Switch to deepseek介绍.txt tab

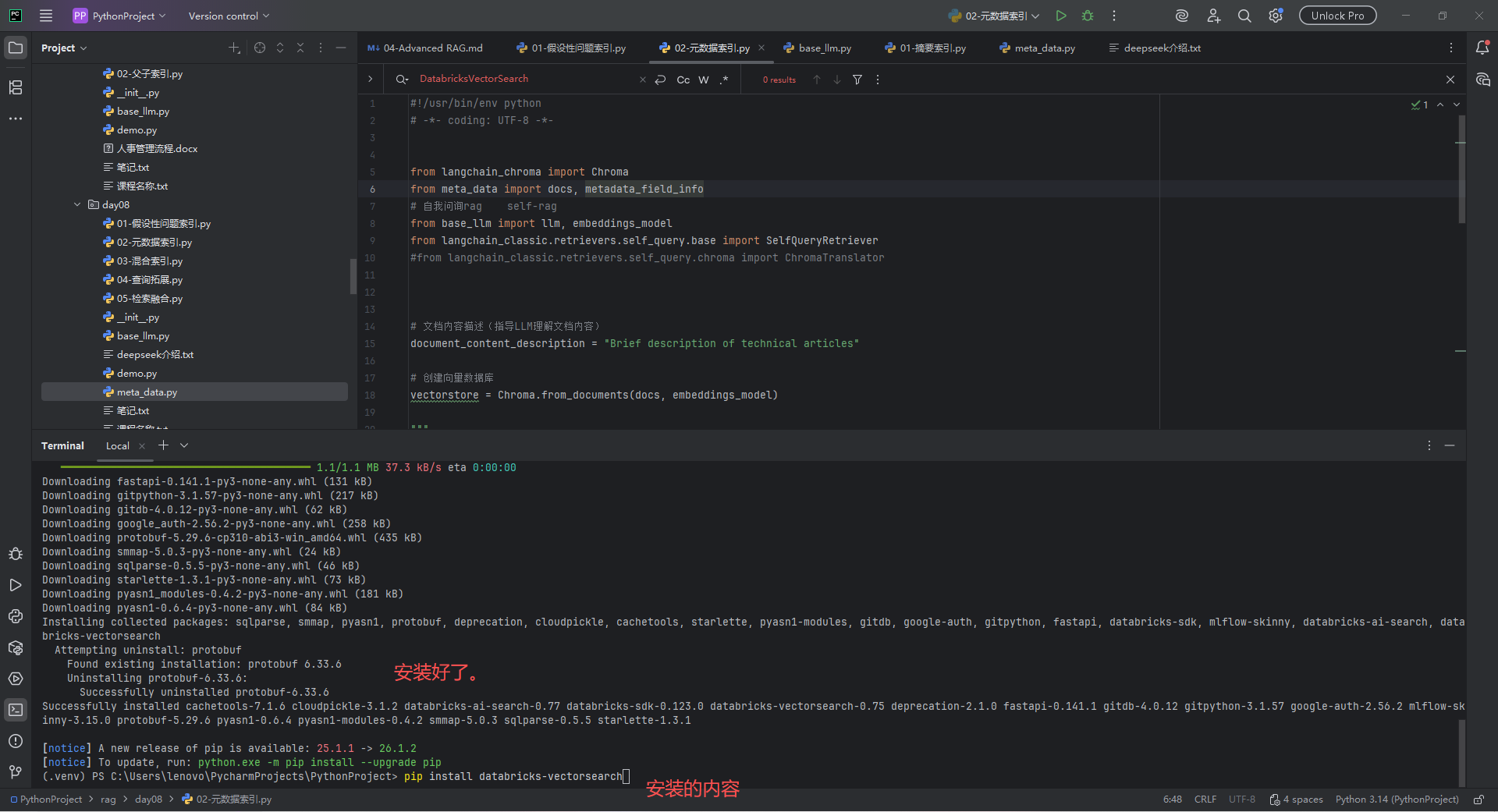pos(1155,48)
